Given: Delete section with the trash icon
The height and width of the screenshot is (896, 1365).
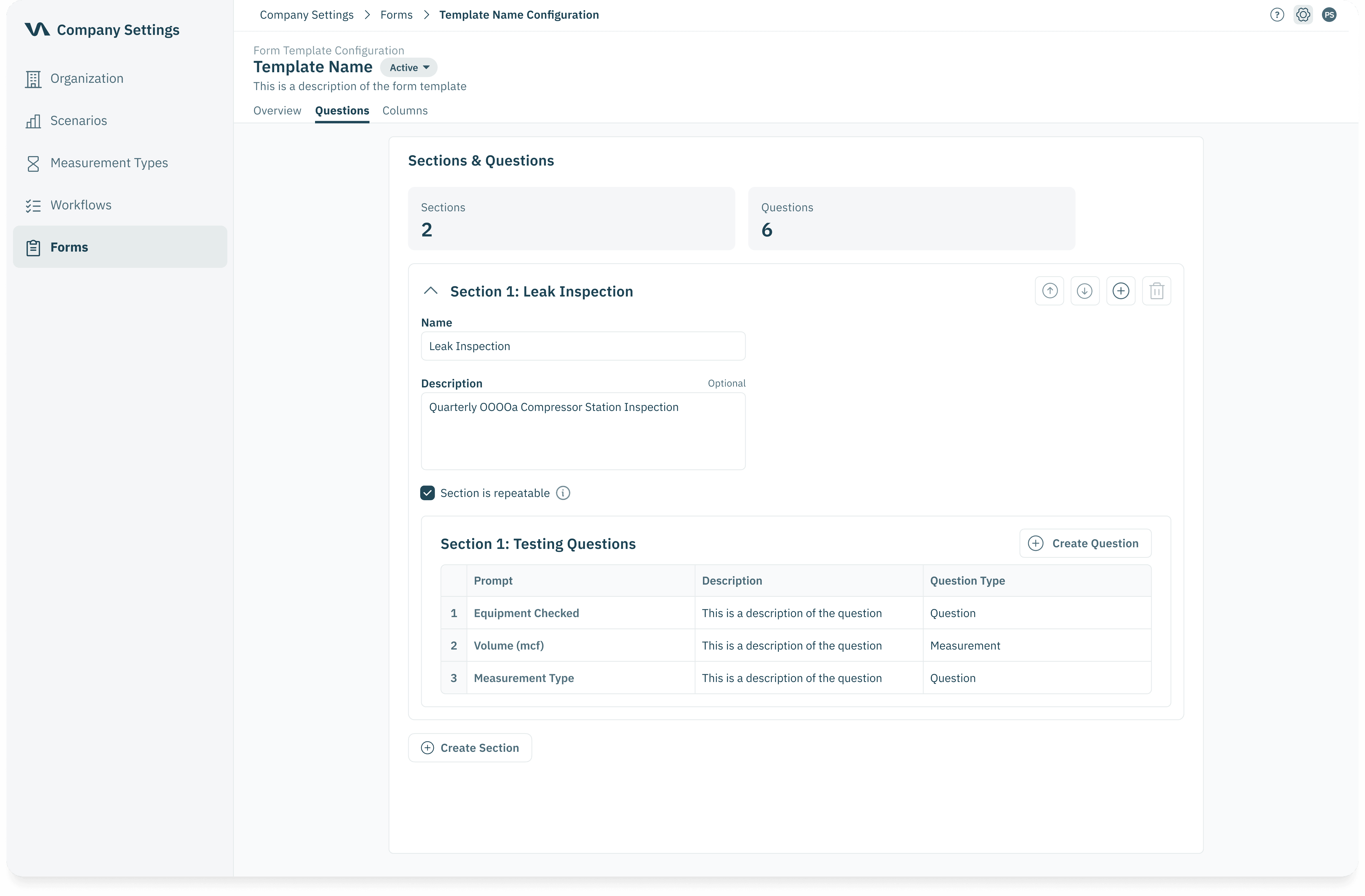Looking at the screenshot, I should [x=1156, y=291].
